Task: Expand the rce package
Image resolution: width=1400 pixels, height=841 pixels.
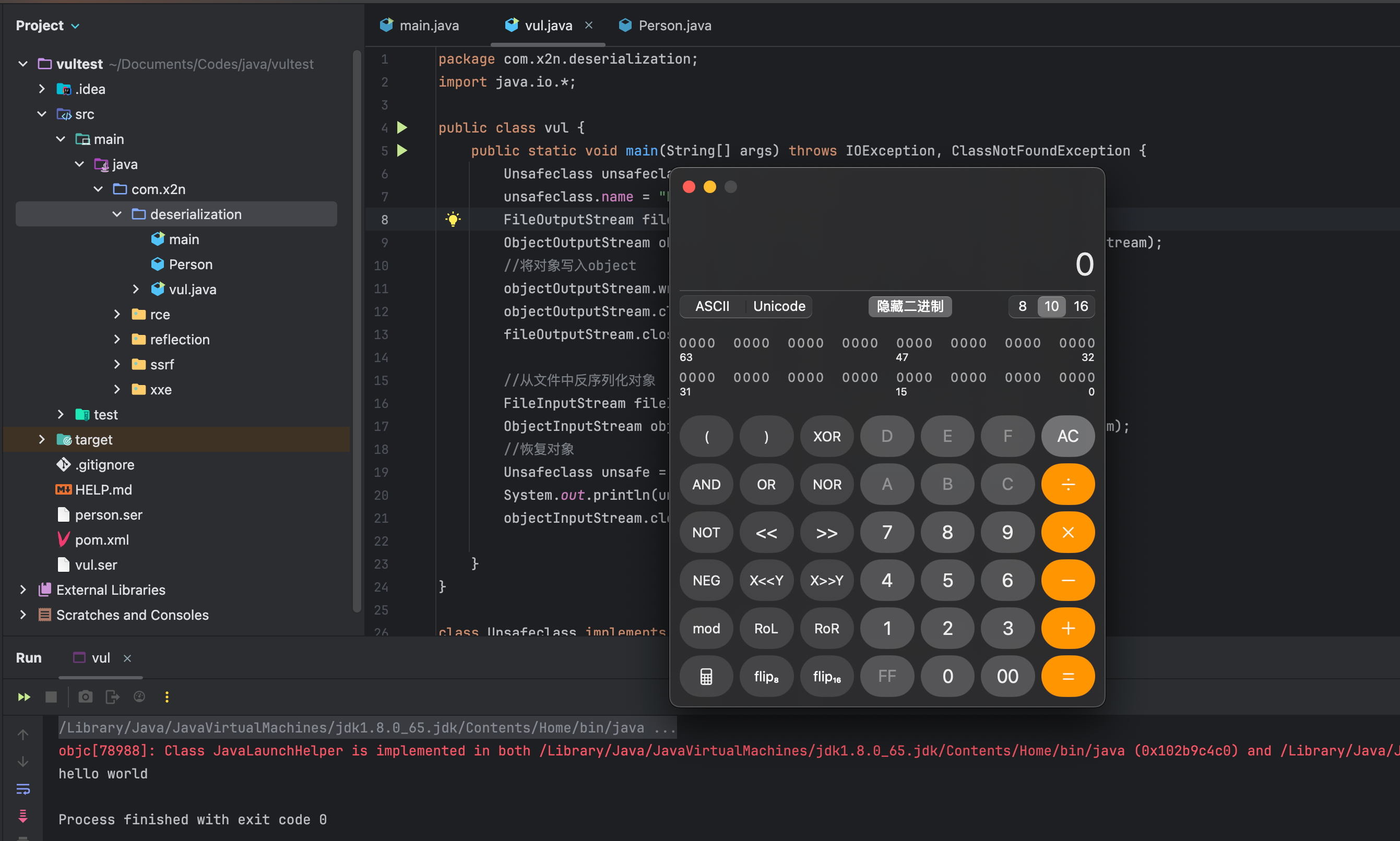Action: tap(117, 314)
